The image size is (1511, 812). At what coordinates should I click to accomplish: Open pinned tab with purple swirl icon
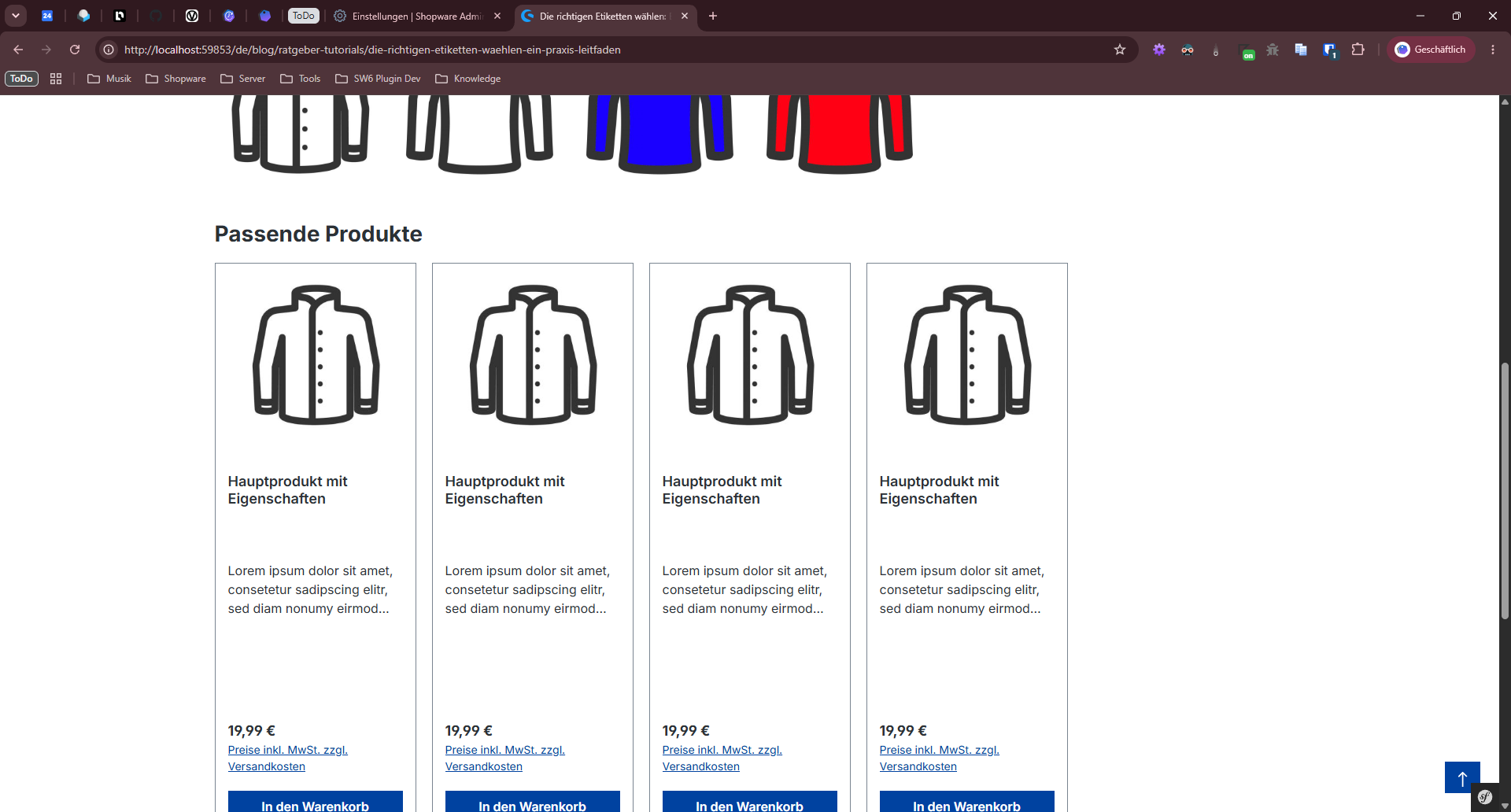click(x=229, y=16)
